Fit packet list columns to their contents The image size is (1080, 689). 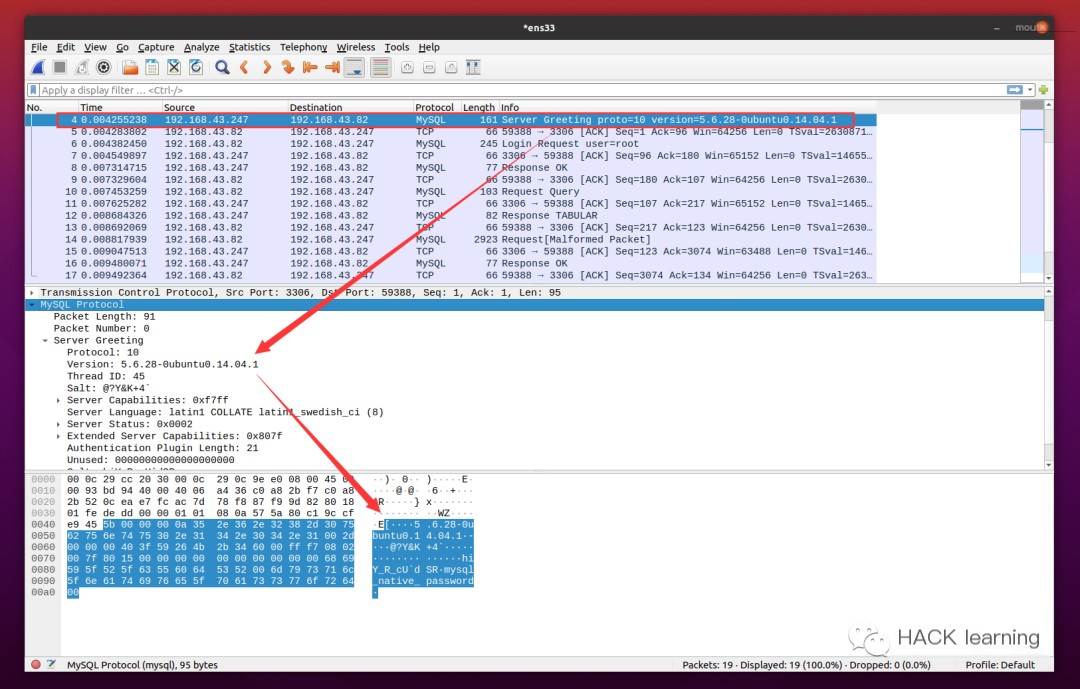coord(473,67)
